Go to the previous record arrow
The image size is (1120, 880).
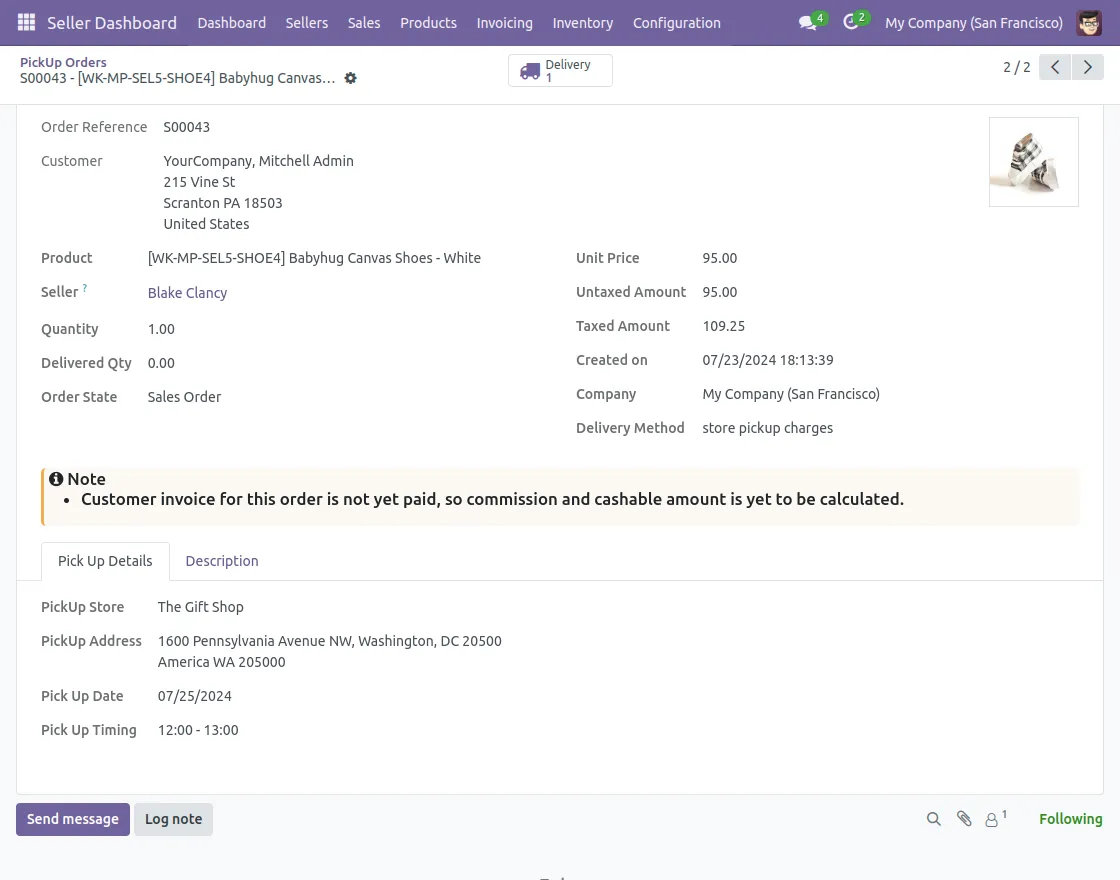[1055, 68]
